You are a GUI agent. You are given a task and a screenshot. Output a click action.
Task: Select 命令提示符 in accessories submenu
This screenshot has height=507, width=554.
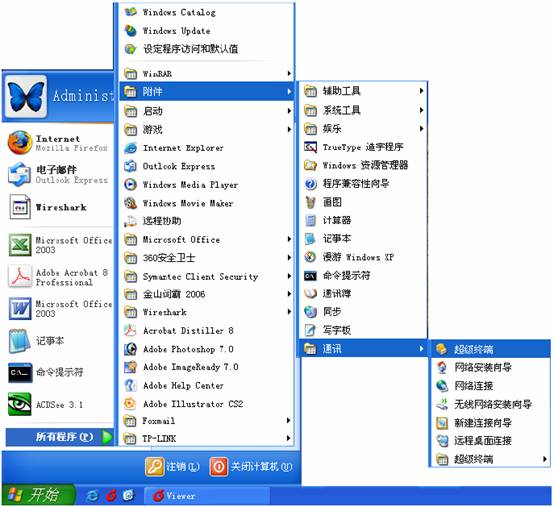click(x=363, y=275)
